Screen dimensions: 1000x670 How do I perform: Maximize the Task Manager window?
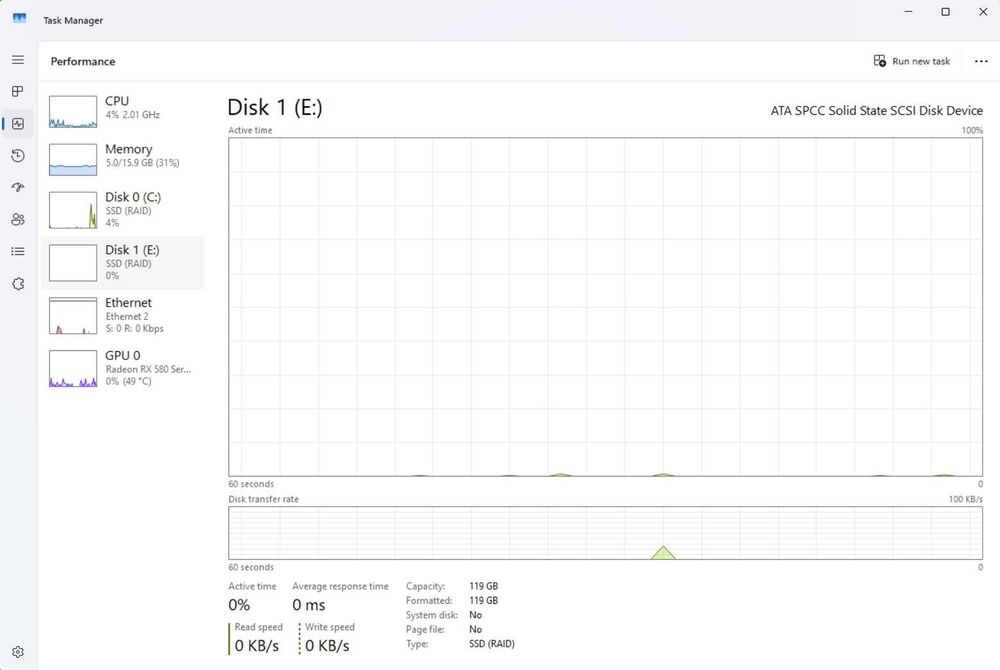coord(946,11)
